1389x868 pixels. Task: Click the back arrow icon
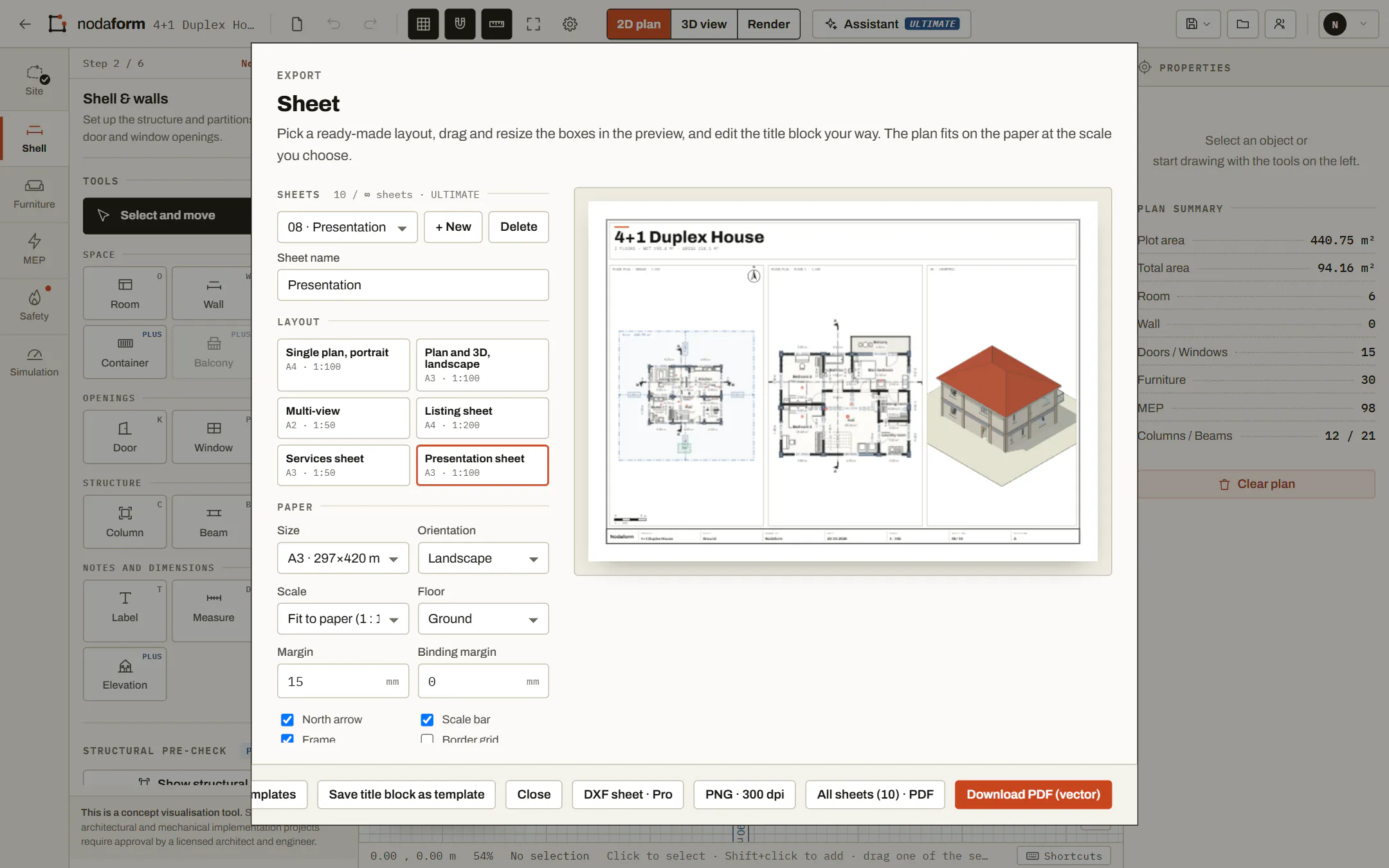pyautogui.click(x=25, y=24)
